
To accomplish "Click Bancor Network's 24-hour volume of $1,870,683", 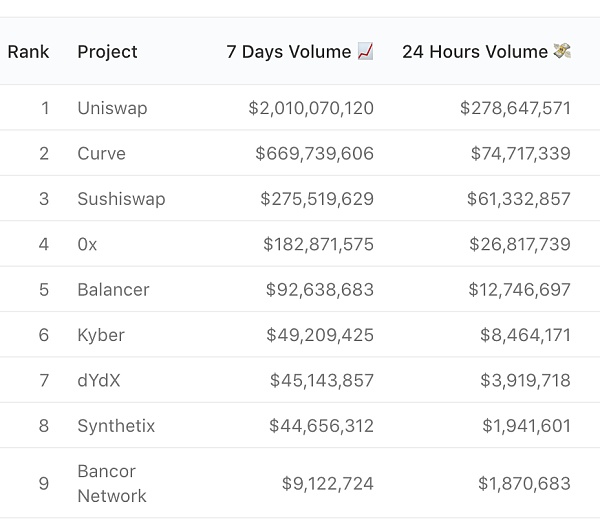I will (524, 484).
